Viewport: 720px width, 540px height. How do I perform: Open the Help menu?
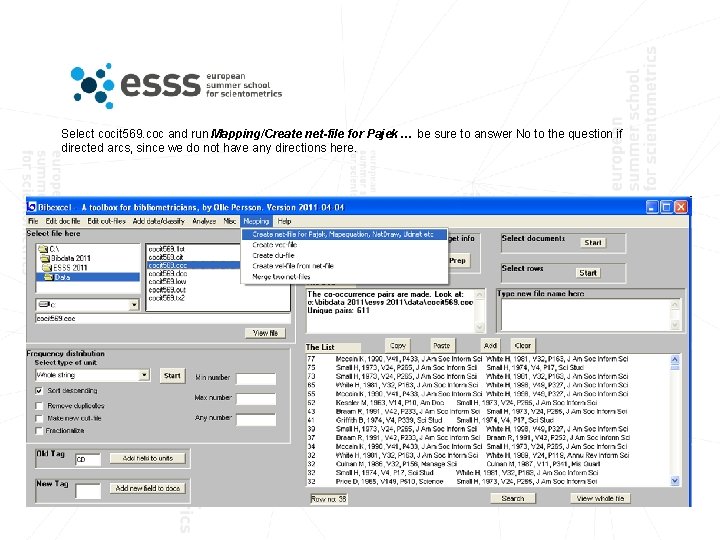pyautogui.click(x=284, y=221)
